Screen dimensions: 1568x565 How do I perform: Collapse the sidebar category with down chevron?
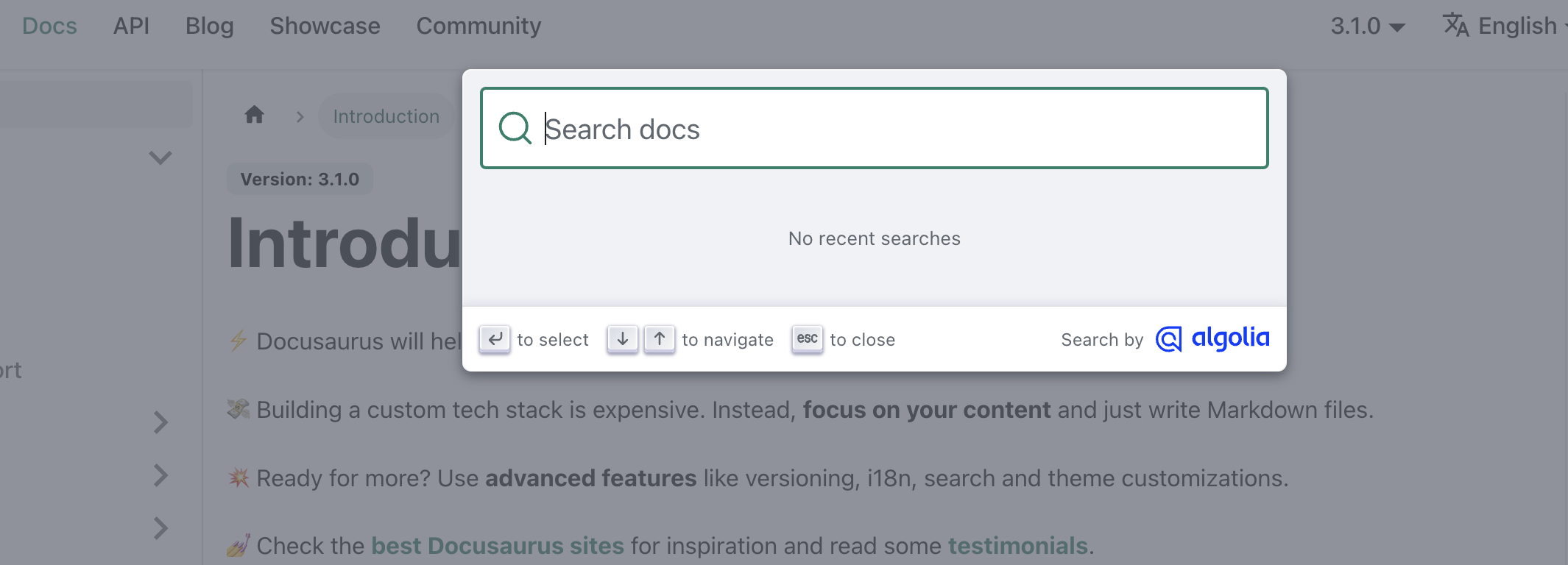[x=160, y=157]
